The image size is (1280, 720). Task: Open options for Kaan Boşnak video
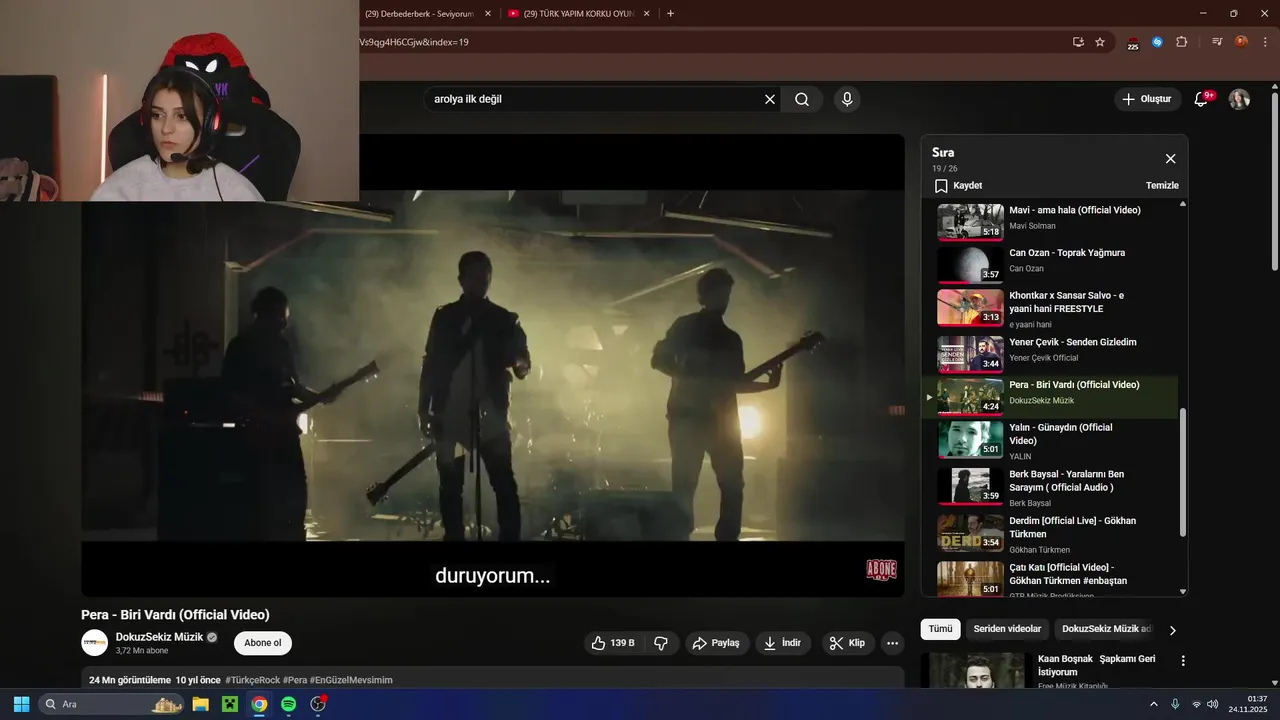point(1183,661)
